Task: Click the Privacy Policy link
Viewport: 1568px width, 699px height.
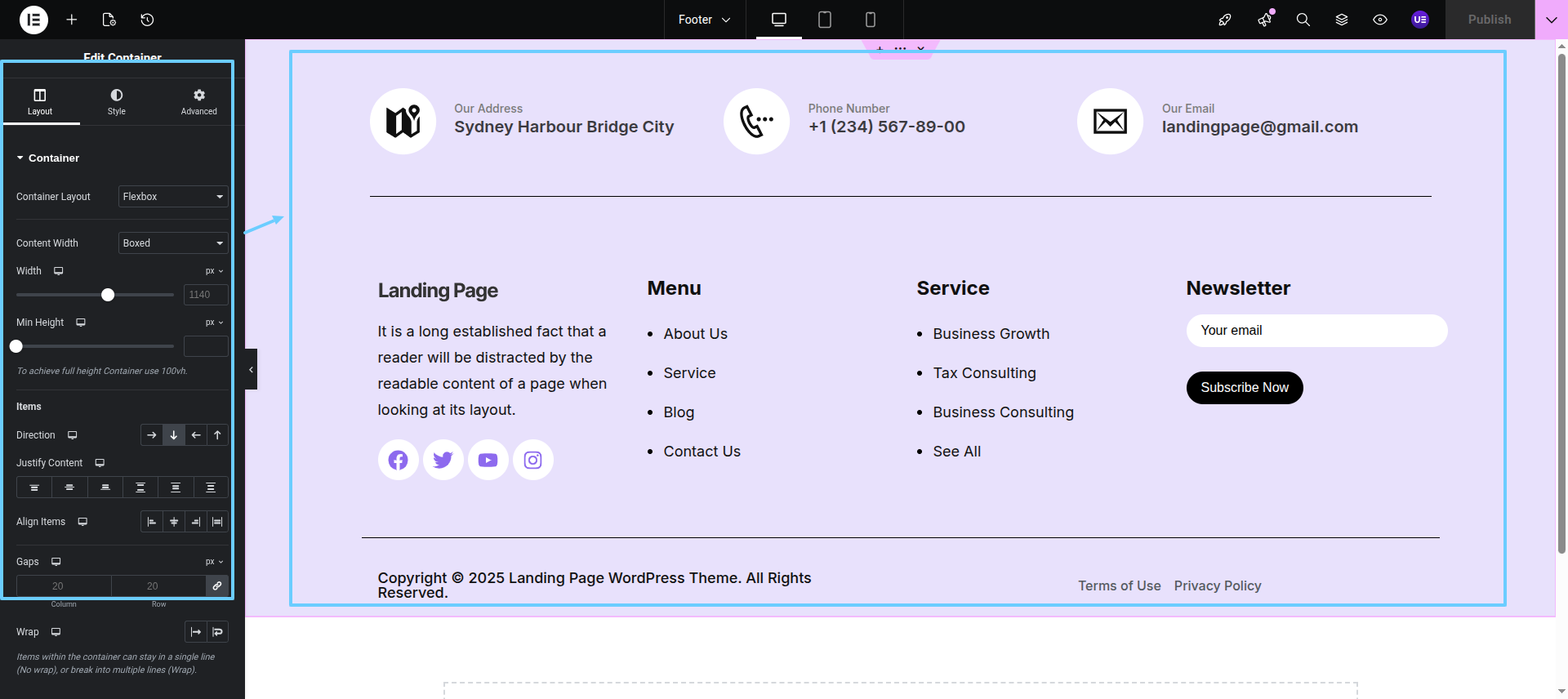Action: coord(1217,585)
